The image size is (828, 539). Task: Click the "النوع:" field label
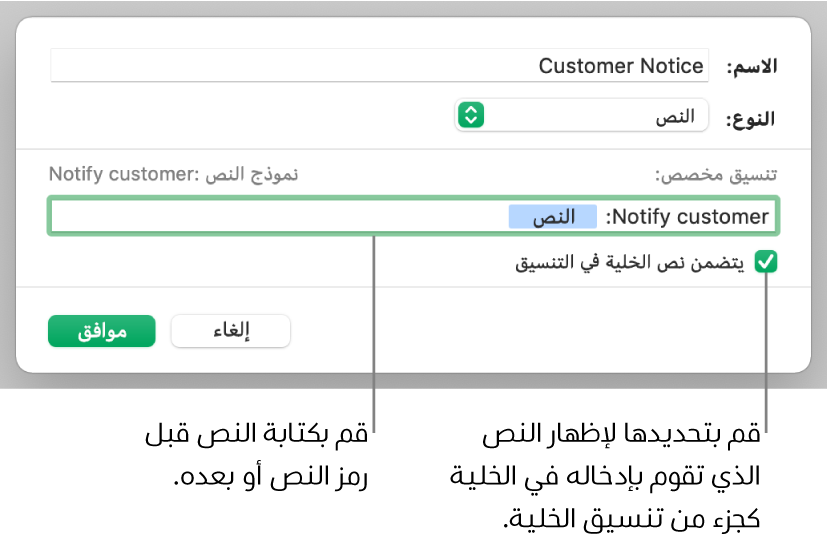749,117
